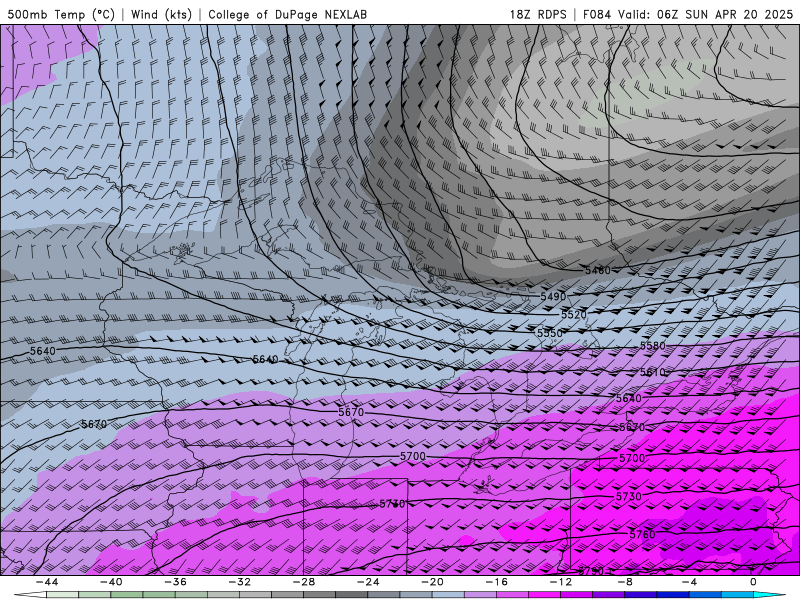Click the -4 colorbar scale value
Image resolution: width=800 pixels, height=600 pixels.
pyautogui.click(x=689, y=582)
